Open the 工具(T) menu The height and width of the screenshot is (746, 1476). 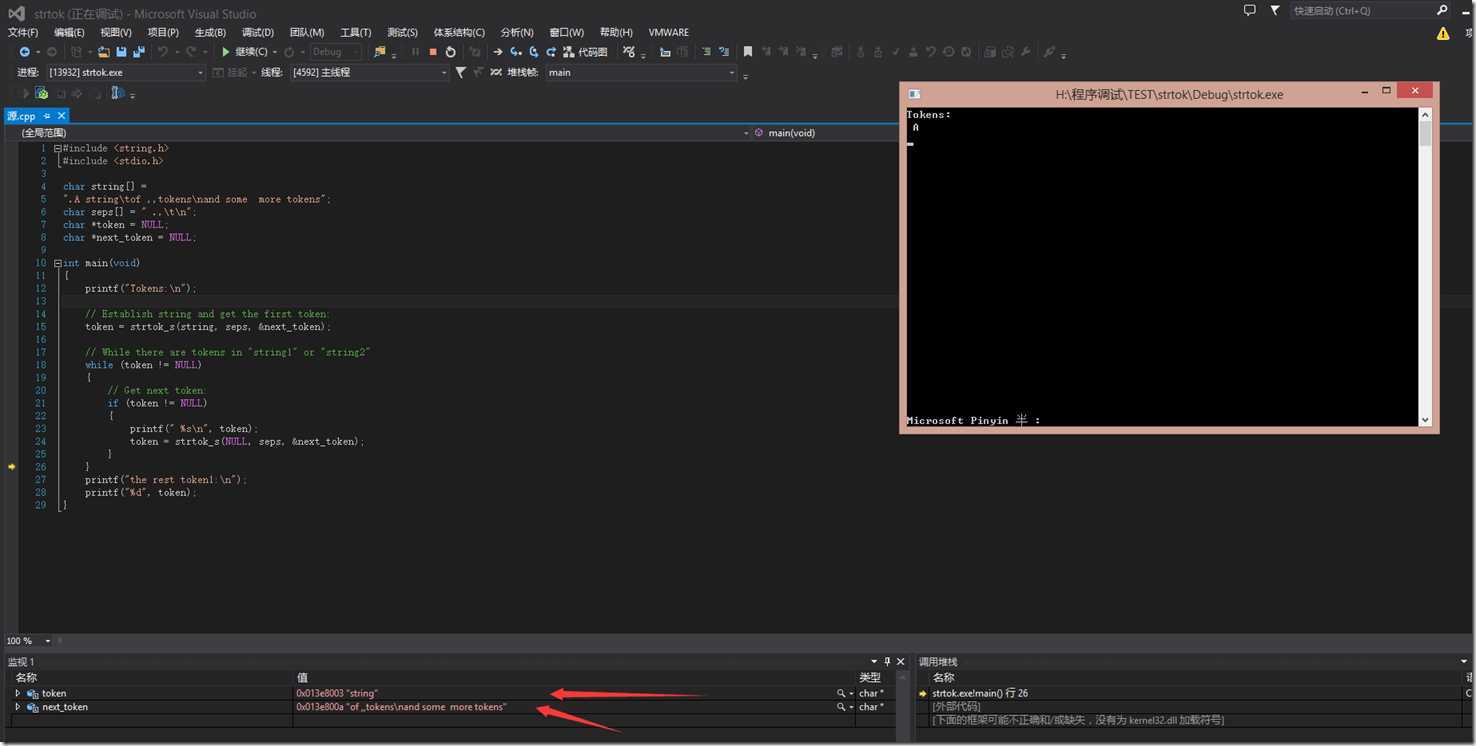tap(355, 33)
